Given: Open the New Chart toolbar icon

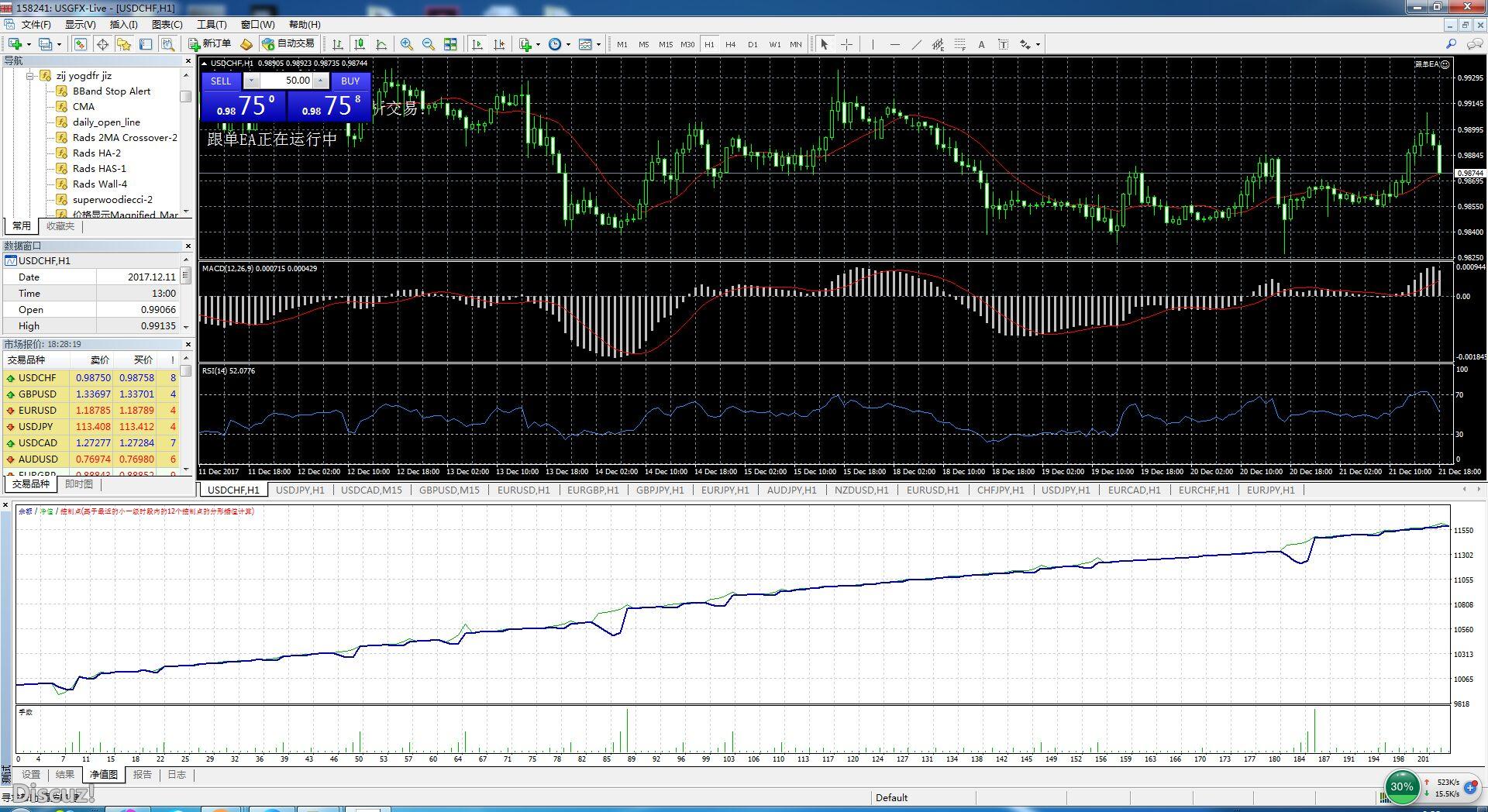Looking at the screenshot, I should pos(15,44).
